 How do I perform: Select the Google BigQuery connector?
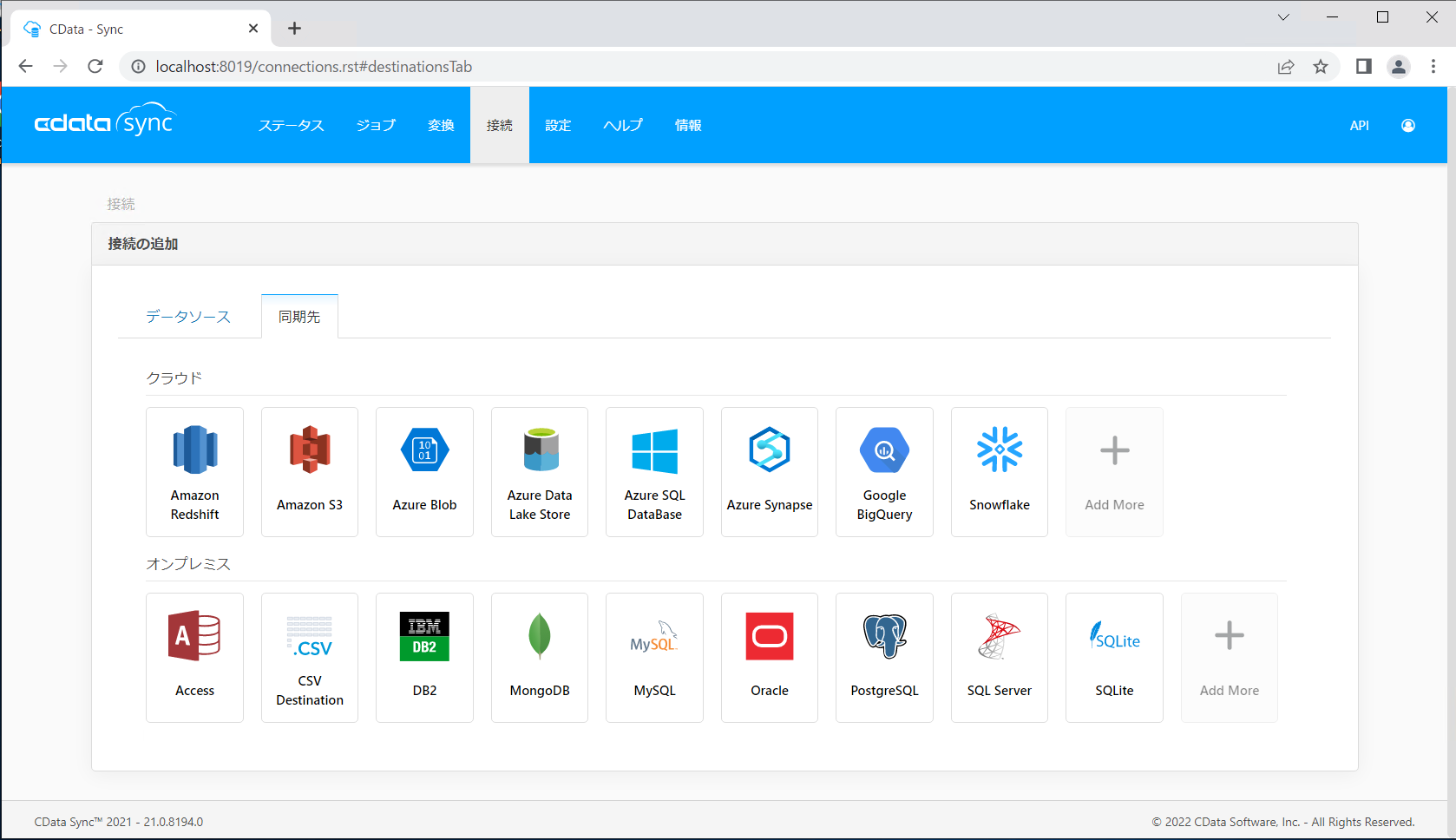pyautogui.click(x=884, y=472)
